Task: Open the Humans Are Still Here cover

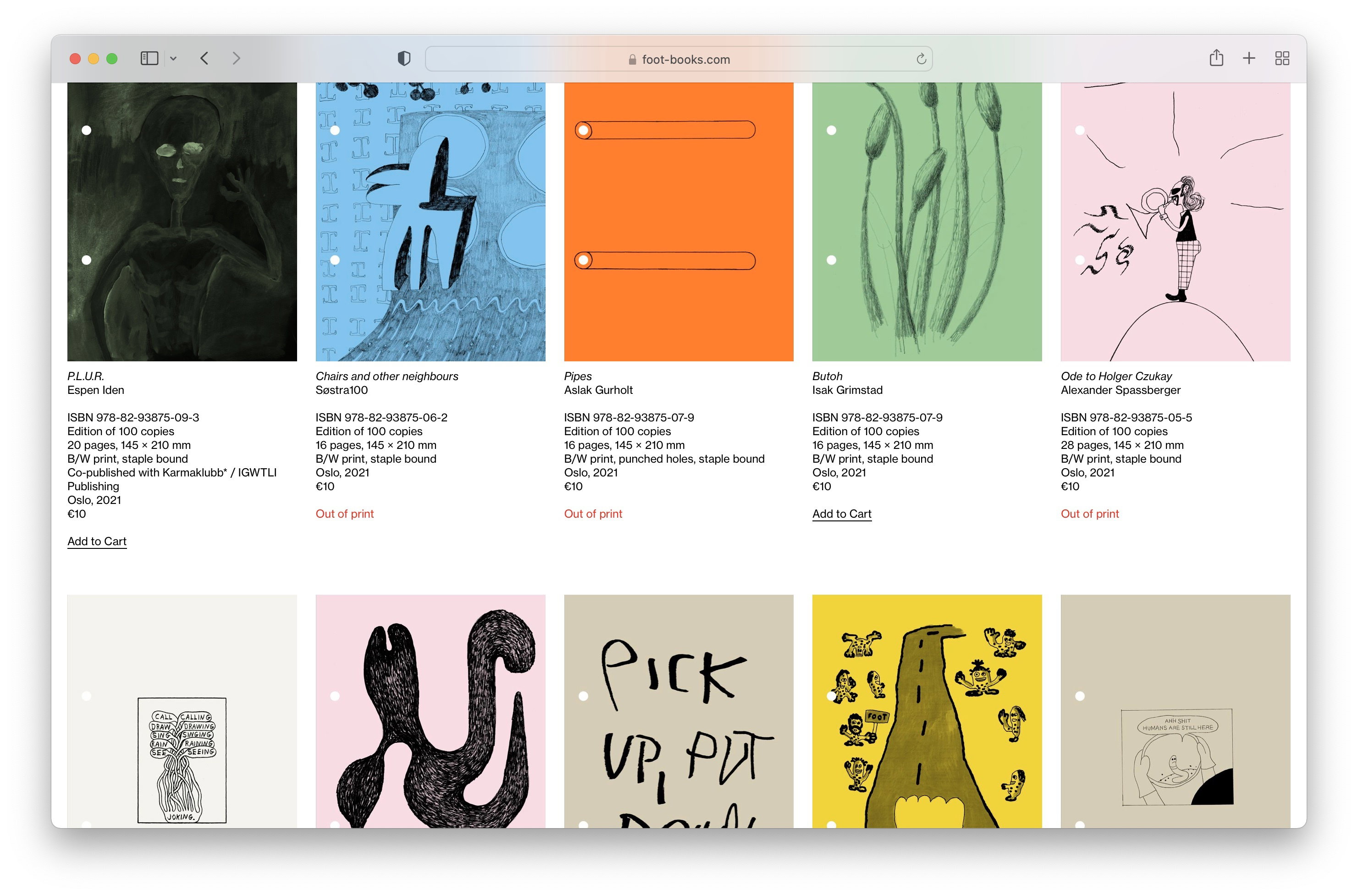Action: (1175, 711)
